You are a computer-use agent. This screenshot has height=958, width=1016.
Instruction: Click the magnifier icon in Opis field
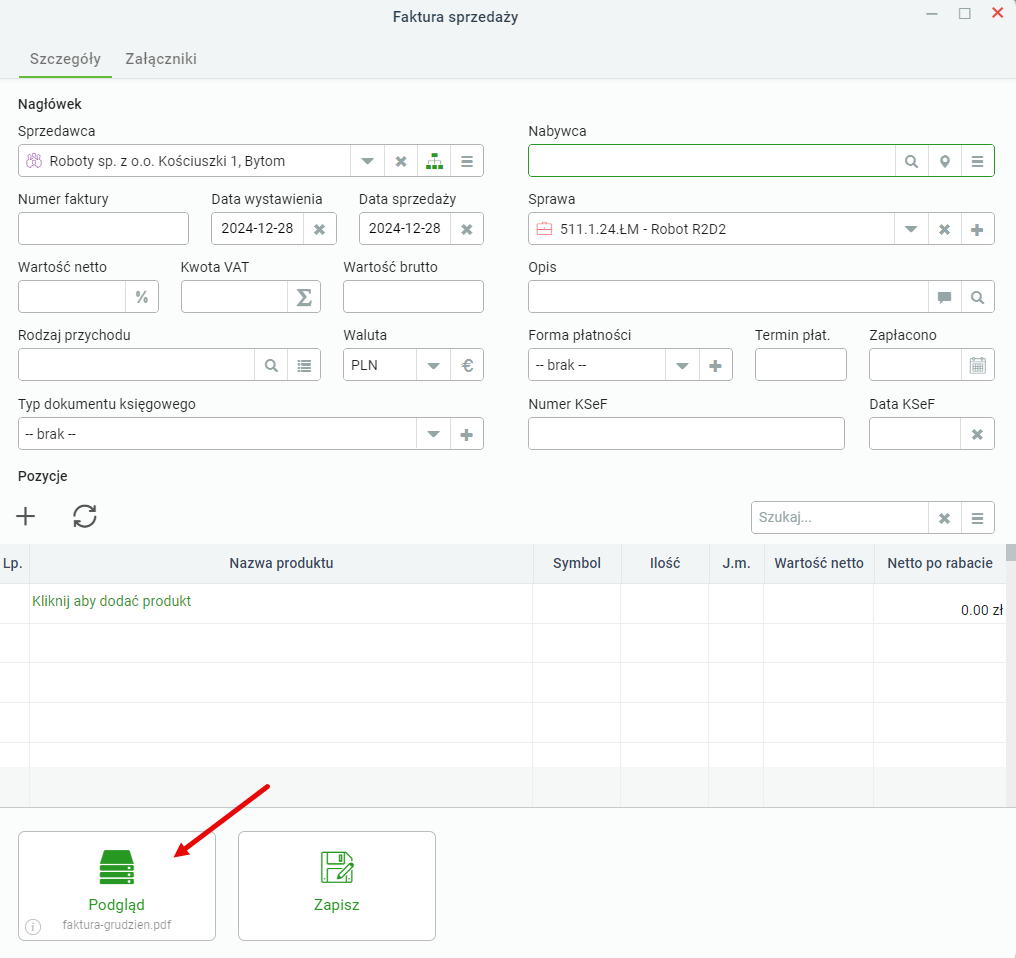pyautogui.click(x=978, y=298)
